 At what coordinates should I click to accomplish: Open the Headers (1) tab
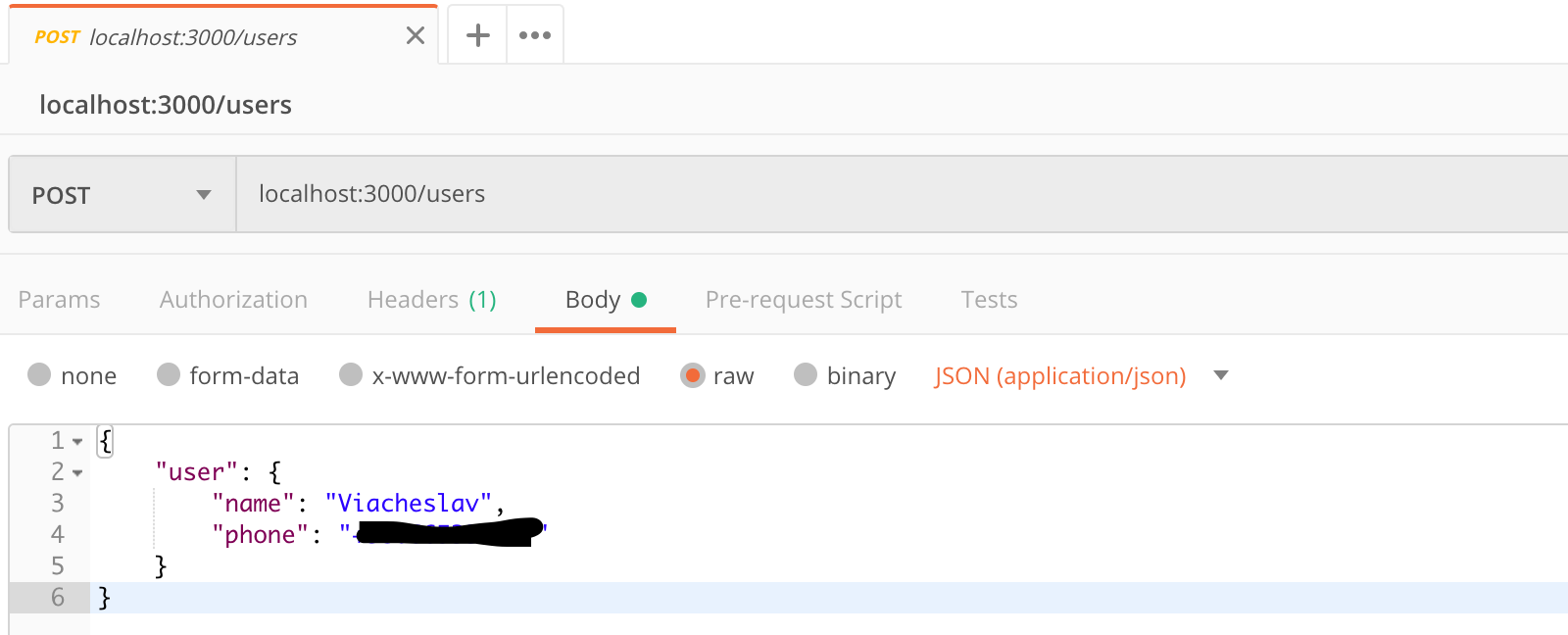(x=432, y=300)
